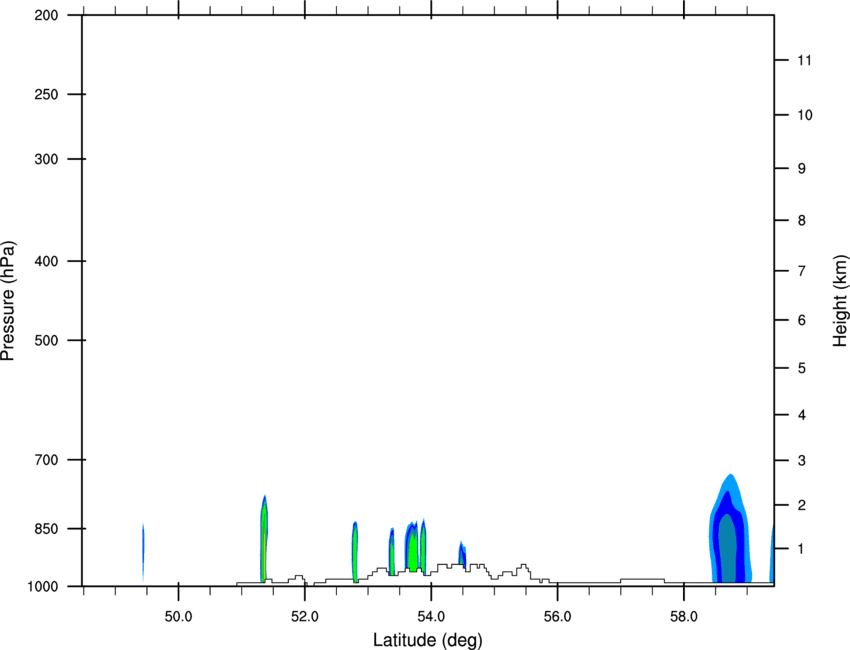
Task: Click the large blue contour blob near 58.7 latitude
Action: coord(730,529)
